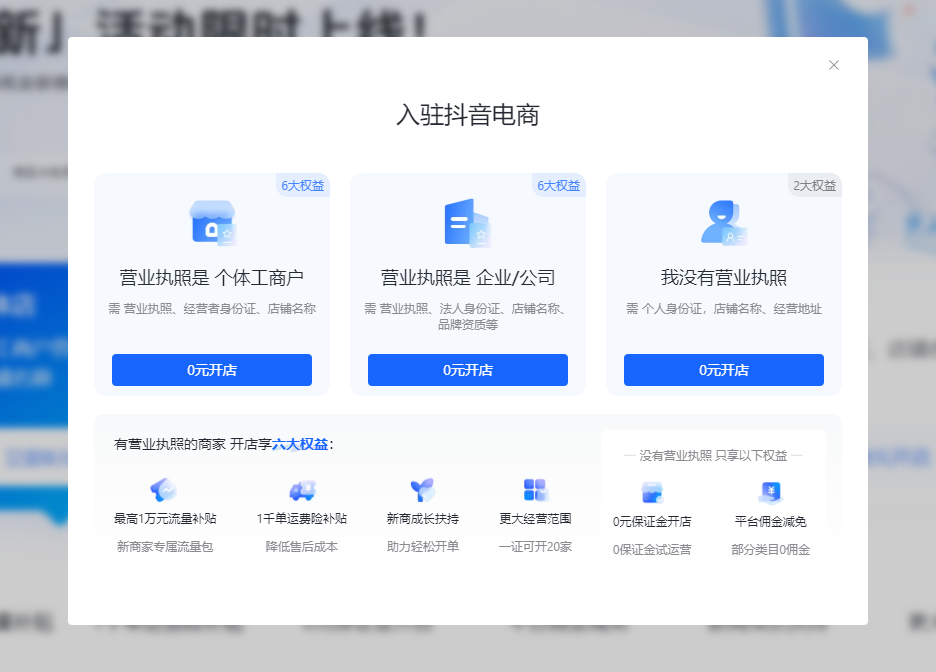Select the 我没有营业执照 card title
Viewport: 936px width, 672px height.
724,278
